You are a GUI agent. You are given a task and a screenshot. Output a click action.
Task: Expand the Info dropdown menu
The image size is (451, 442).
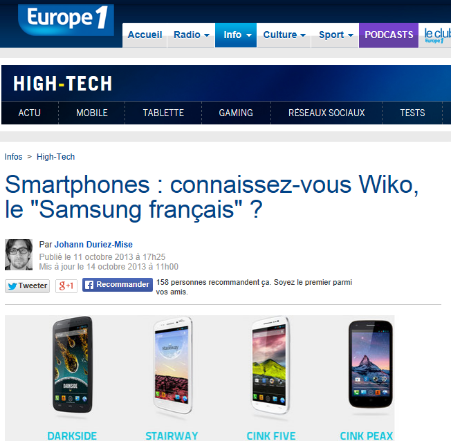236,35
